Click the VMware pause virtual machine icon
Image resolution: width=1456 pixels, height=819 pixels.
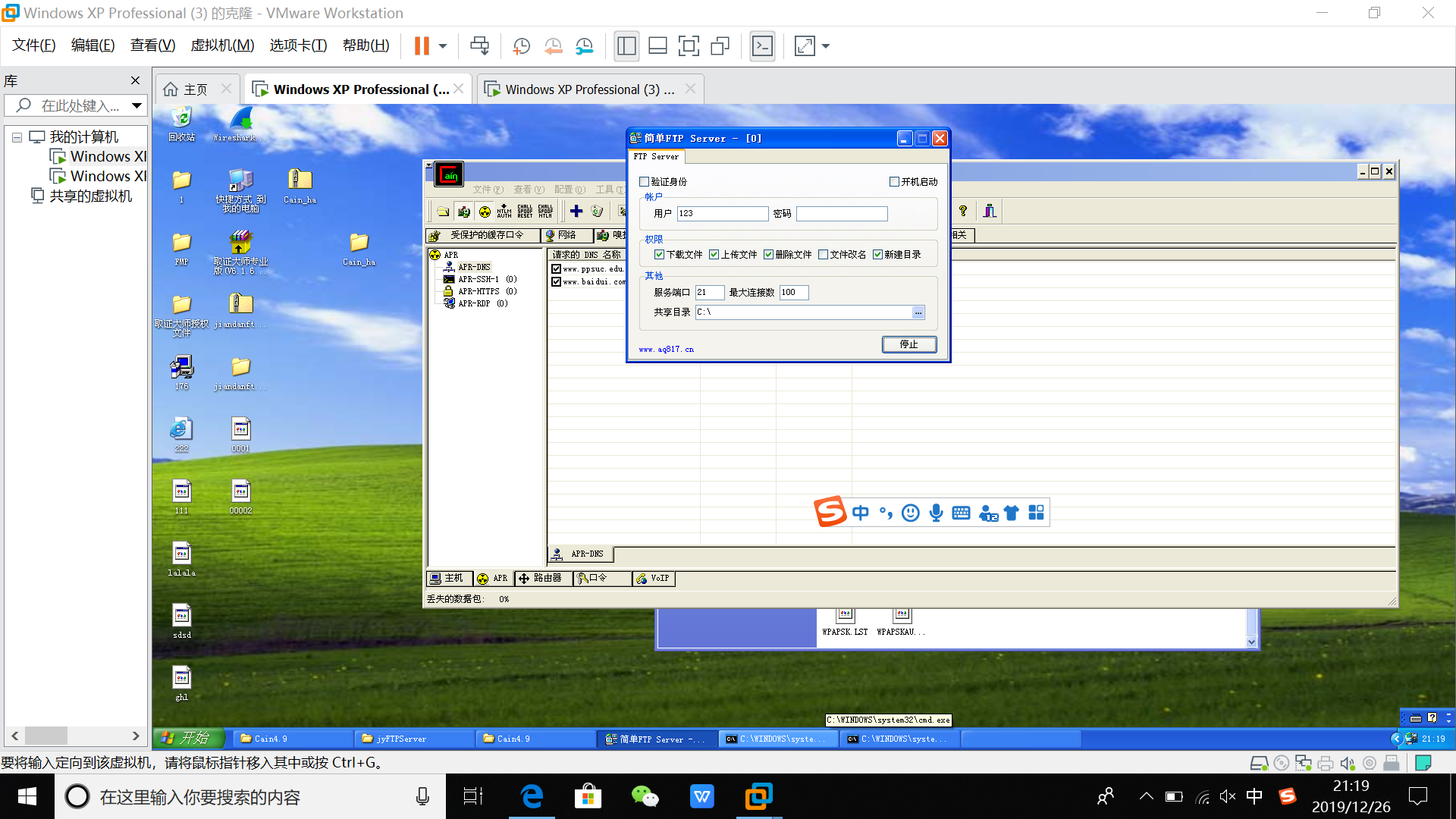click(422, 46)
